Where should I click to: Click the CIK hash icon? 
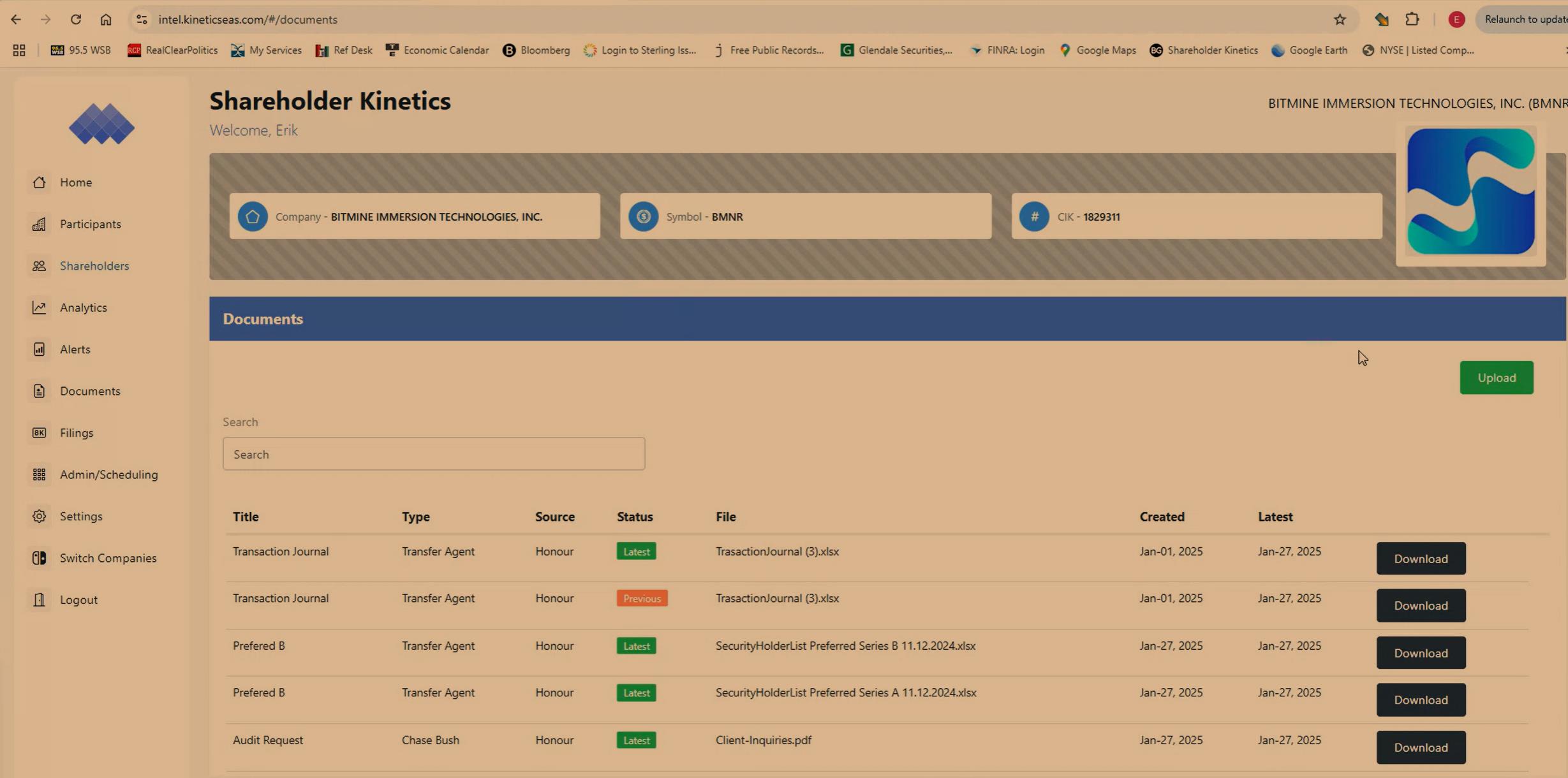[x=1034, y=217]
